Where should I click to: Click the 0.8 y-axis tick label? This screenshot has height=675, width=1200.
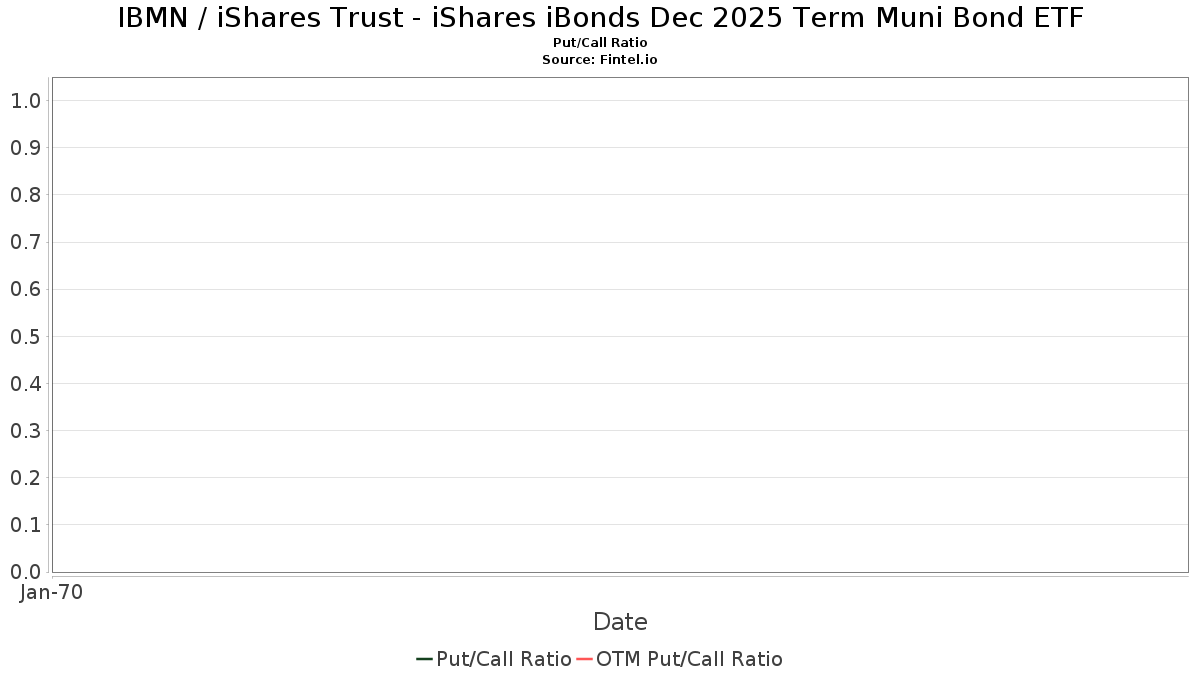[25, 194]
